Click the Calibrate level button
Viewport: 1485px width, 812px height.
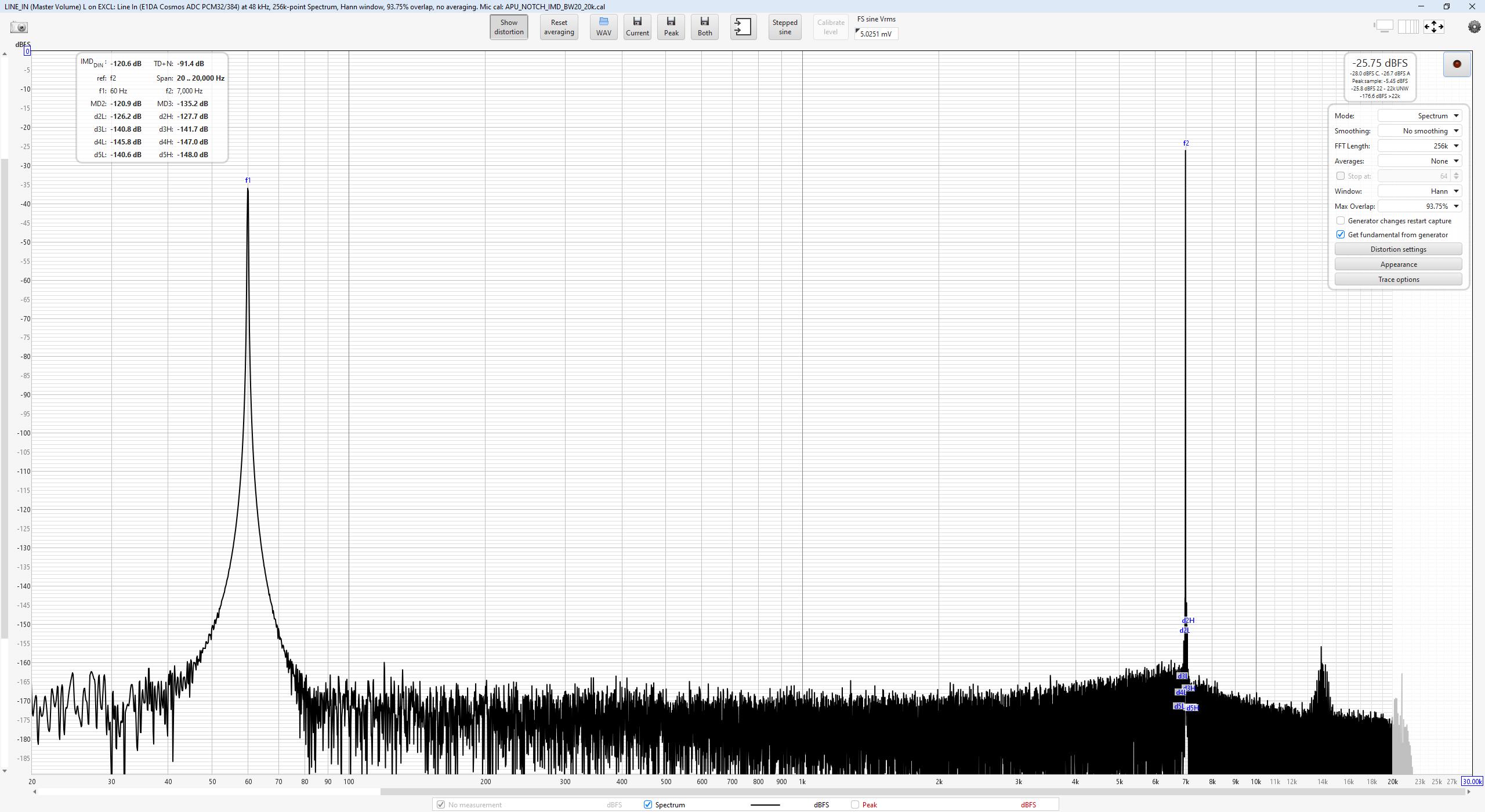click(x=831, y=27)
